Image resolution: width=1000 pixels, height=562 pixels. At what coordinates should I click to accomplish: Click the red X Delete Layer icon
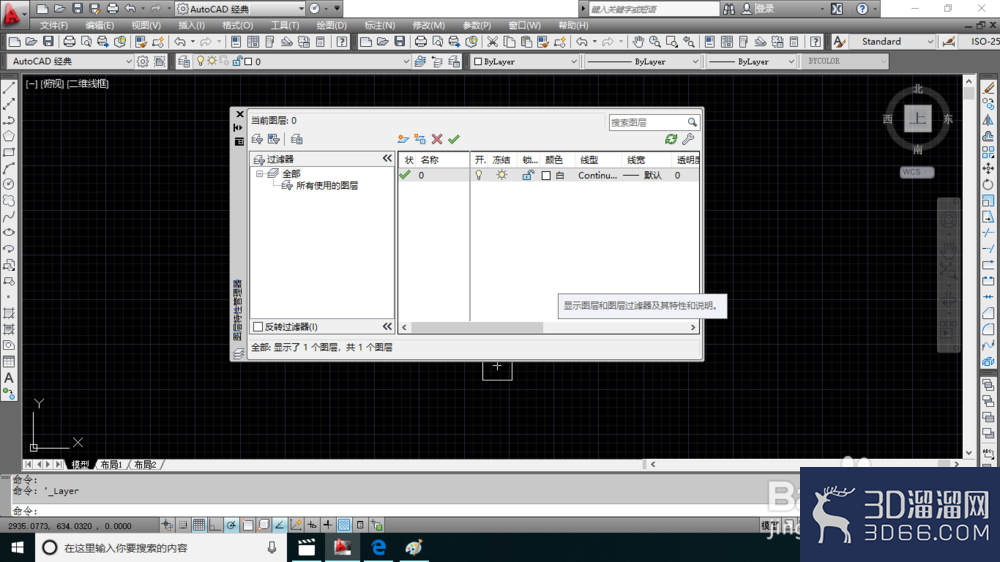pos(437,139)
